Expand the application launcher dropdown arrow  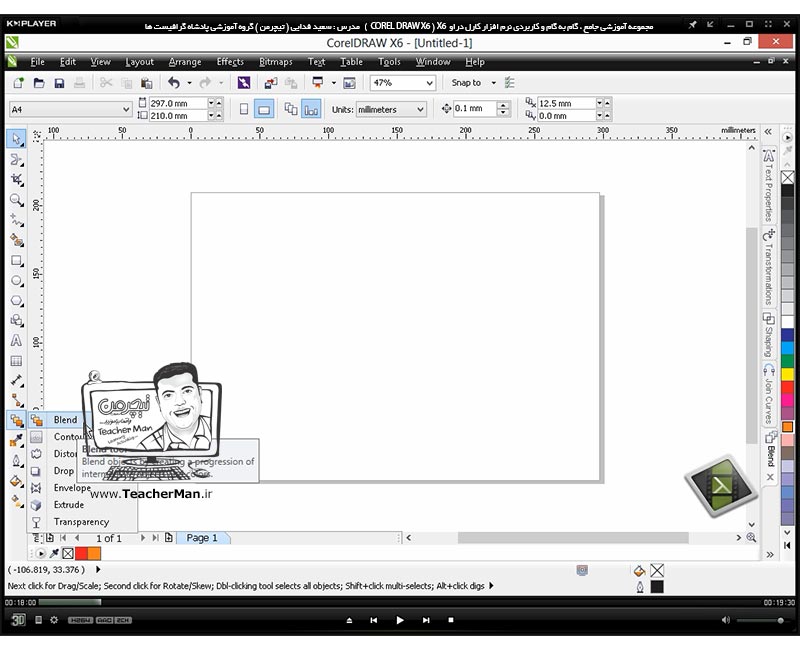click(334, 83)
